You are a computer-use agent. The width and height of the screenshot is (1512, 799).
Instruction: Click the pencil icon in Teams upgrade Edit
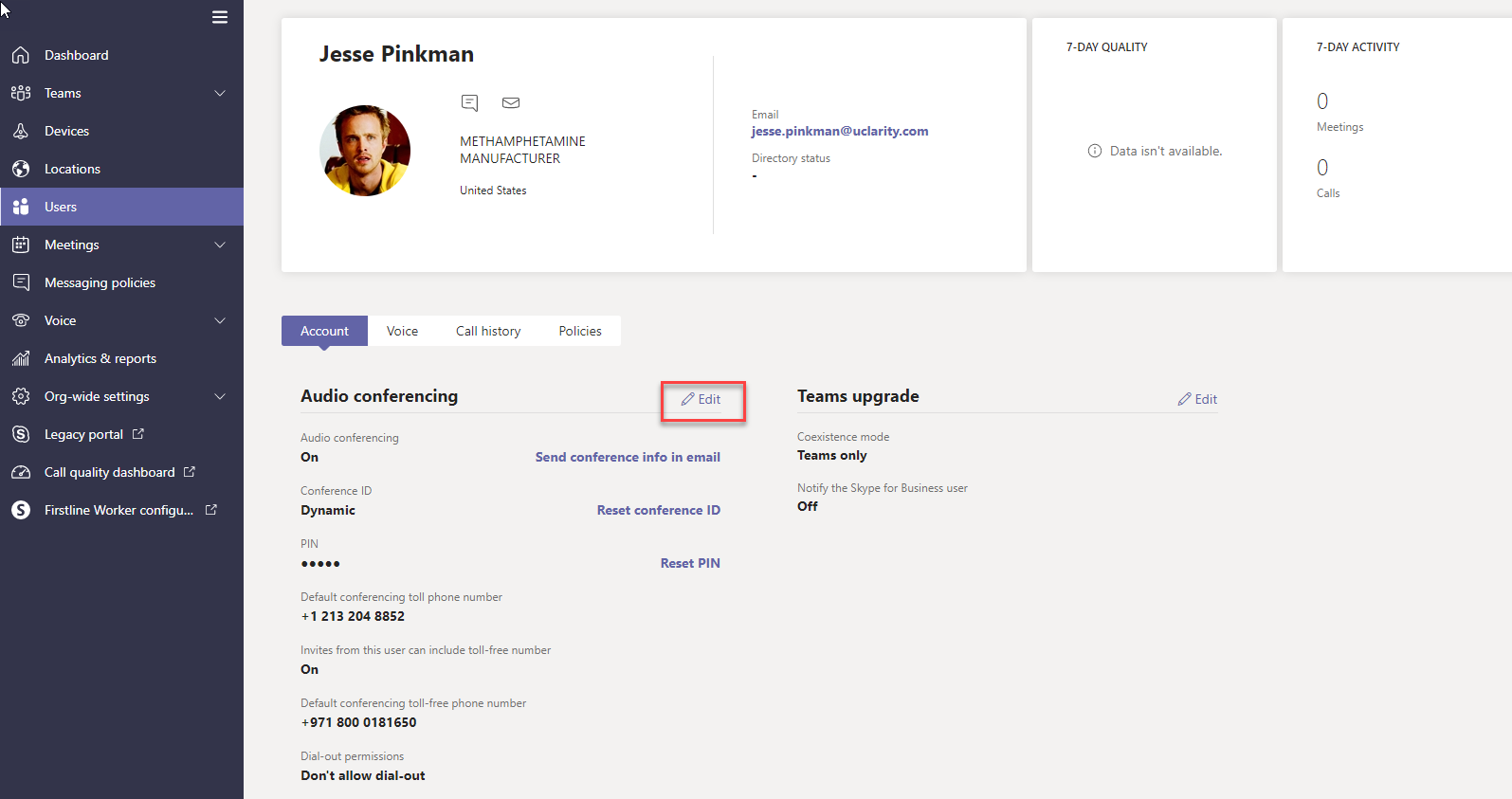[1184, 399]
